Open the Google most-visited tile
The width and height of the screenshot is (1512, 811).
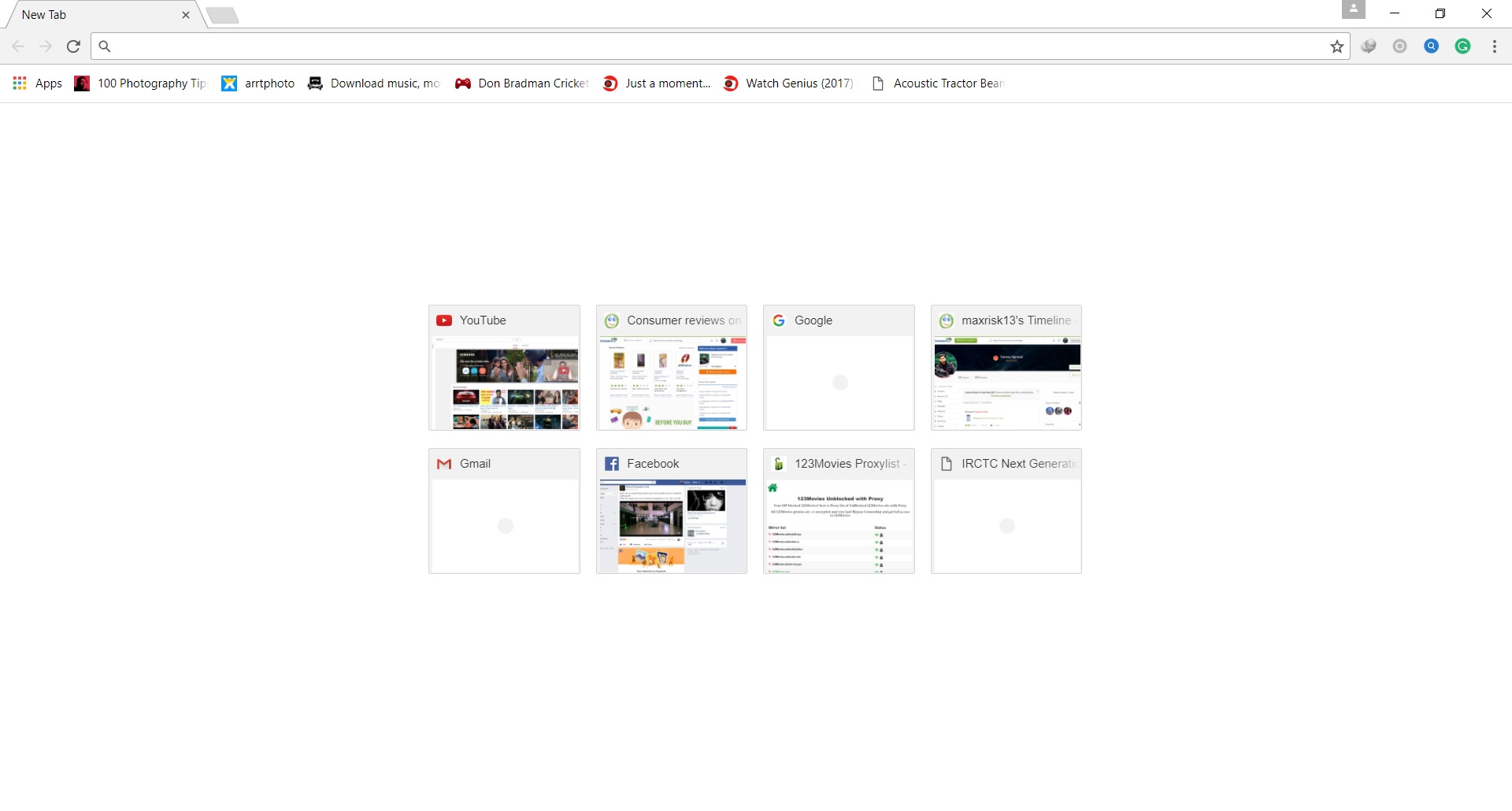point(839,368)
